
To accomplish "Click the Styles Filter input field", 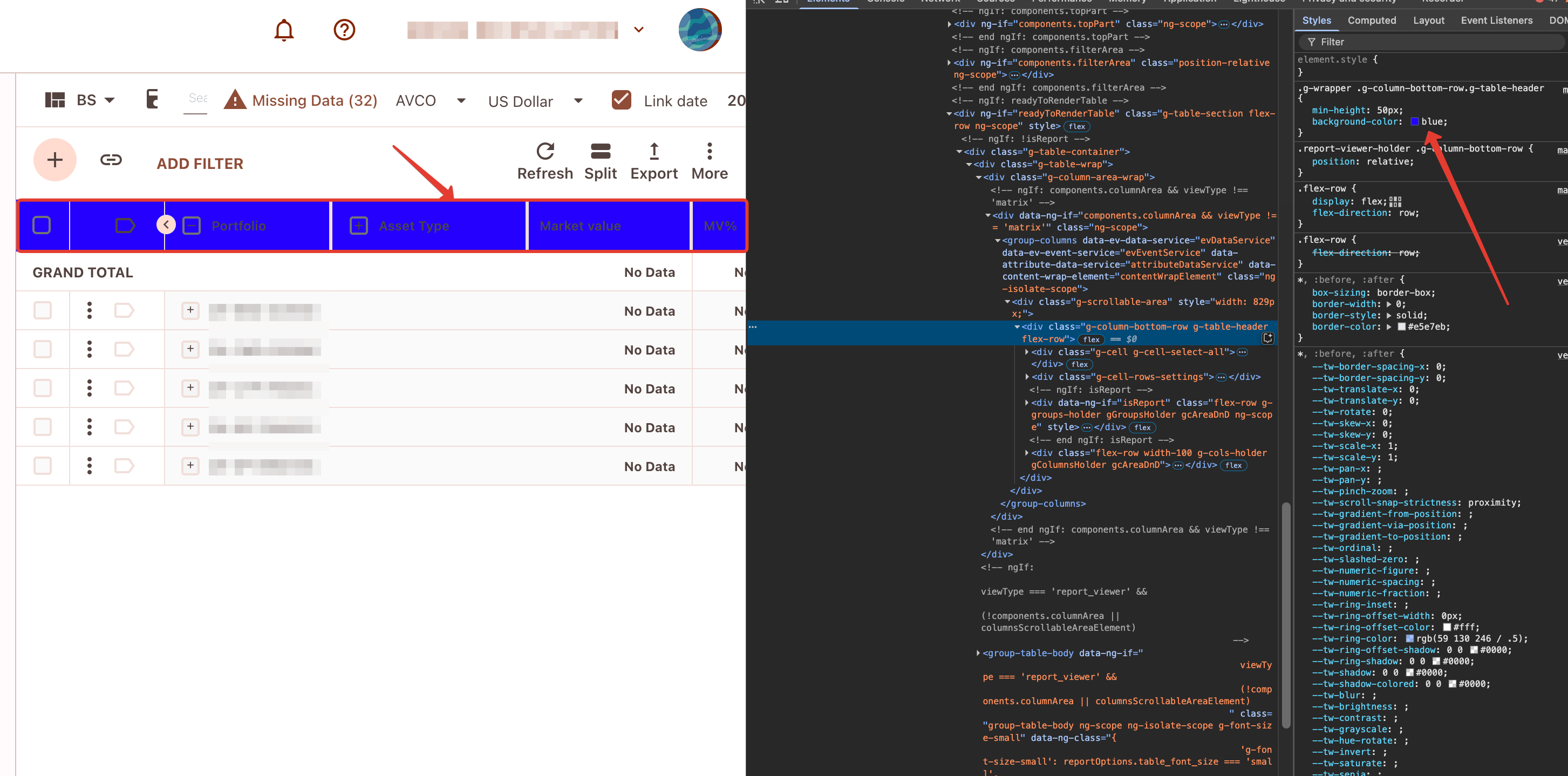I will [x=1430, y=42].
